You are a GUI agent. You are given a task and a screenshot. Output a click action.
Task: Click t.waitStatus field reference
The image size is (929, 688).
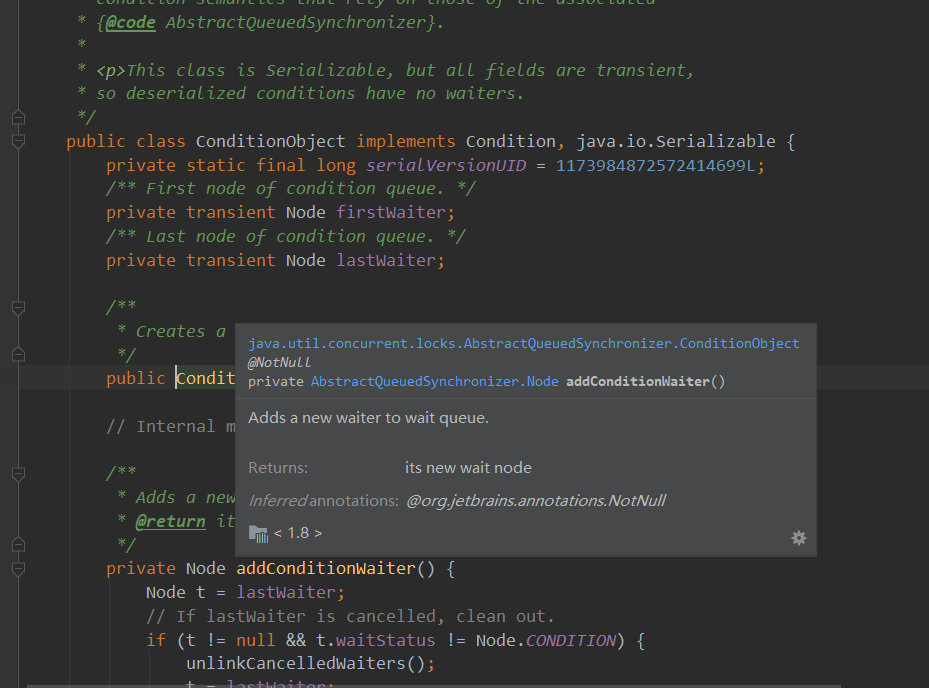[x=376, y=641]
